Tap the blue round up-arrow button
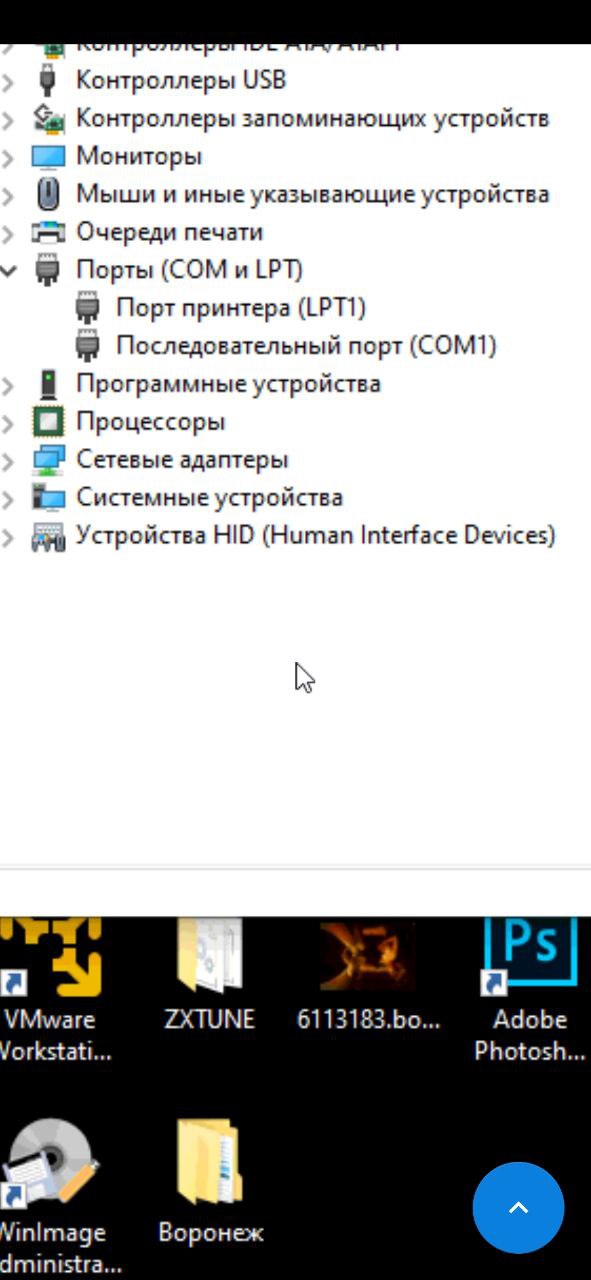The image size is (591, 1280). click(x=518, y=1208)
